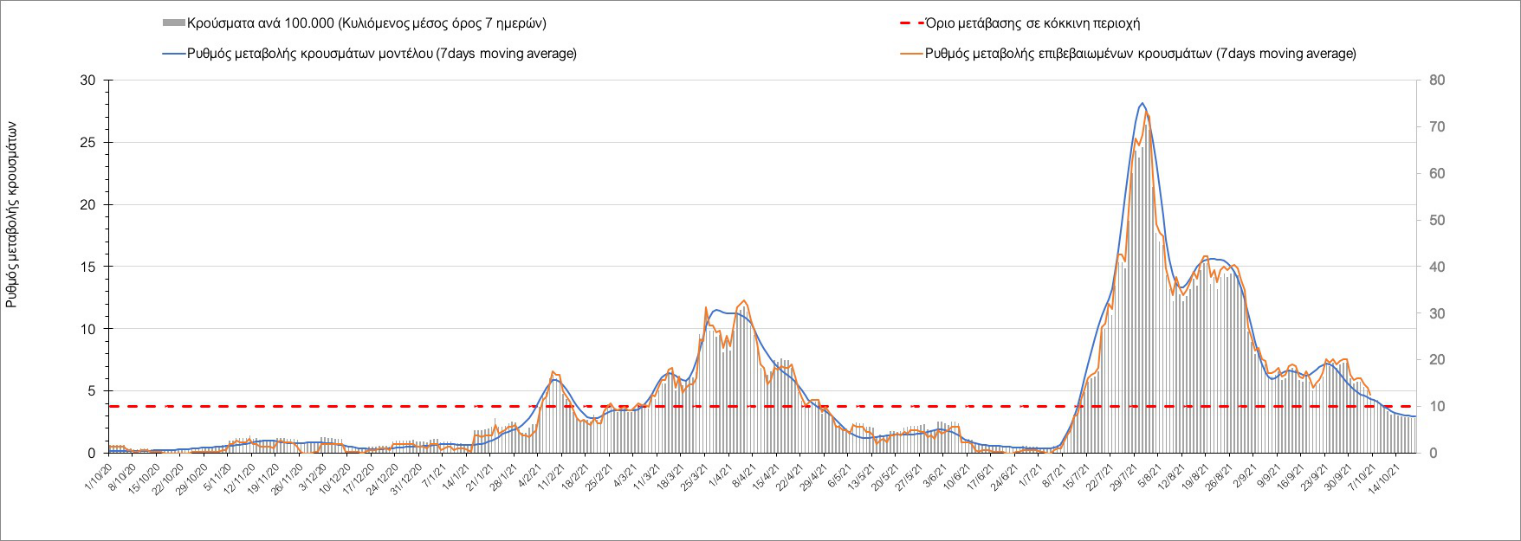Select legend text Όριο μετάβασης σε κόκκινη περιοχή
Screen dimensions: 1521x541
click(x=1034, y=22)
